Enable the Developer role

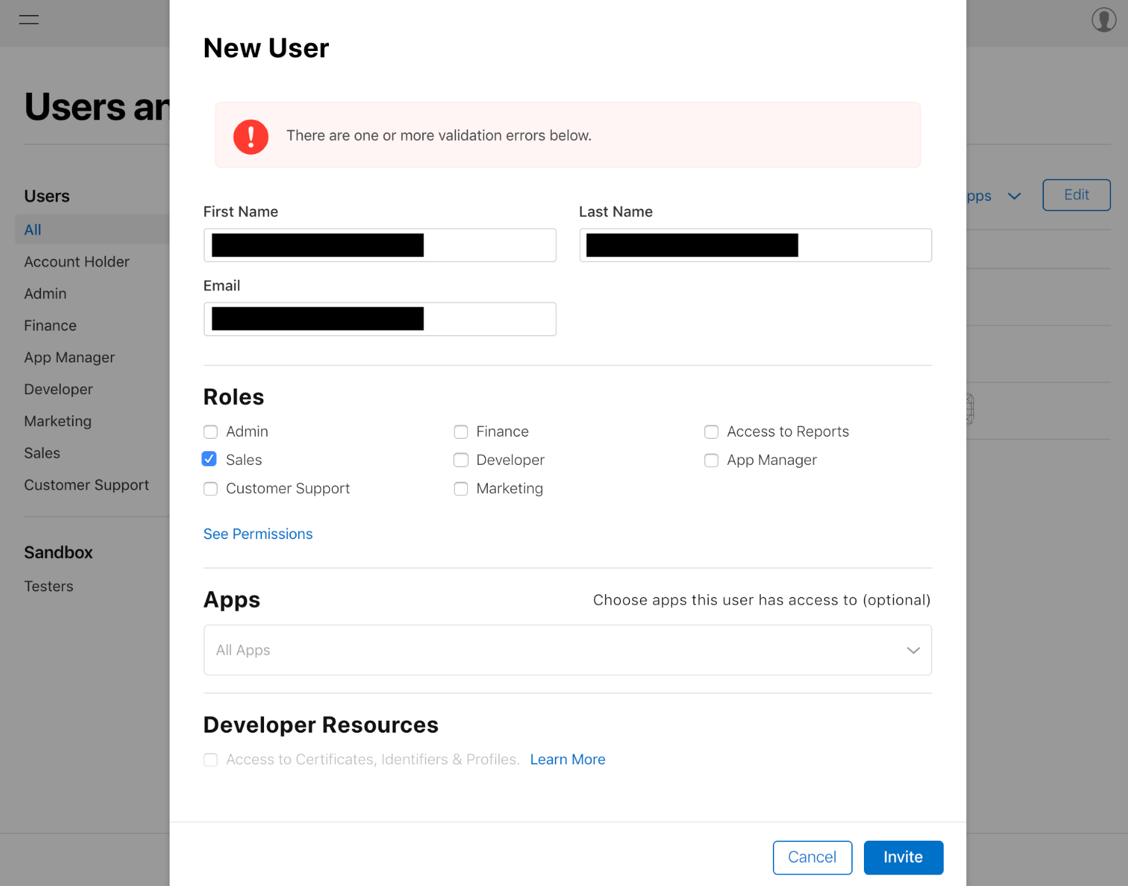pos(460,459)
